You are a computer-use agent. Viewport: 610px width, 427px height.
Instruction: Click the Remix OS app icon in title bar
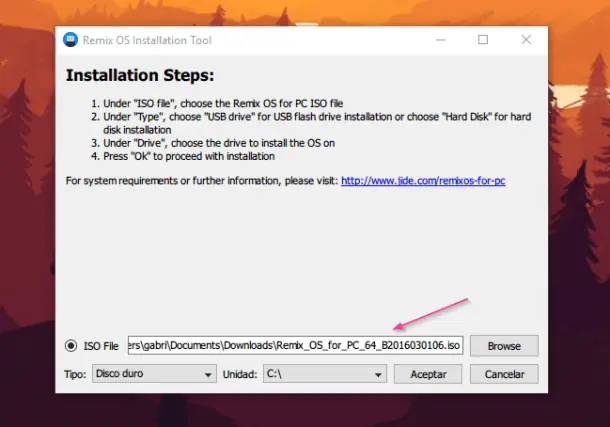[x=70, y=40]
